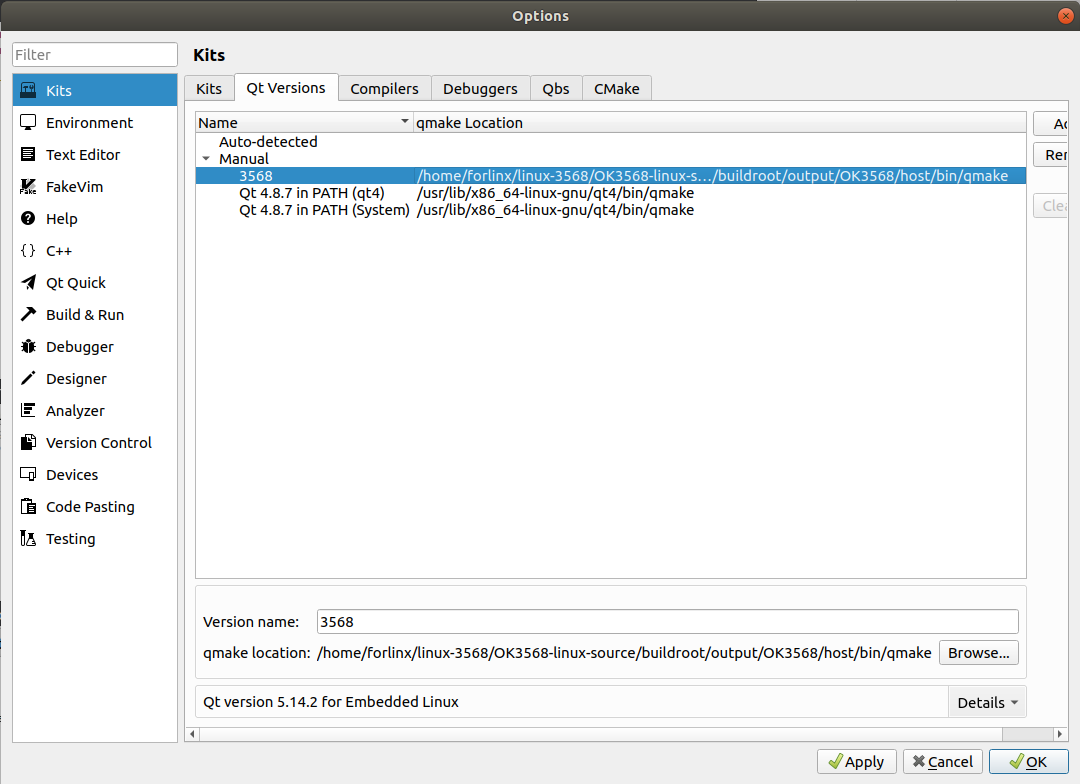Switch to the CMake tab
This screenshot has width=1080, height=784.
[x=616, y=89]
